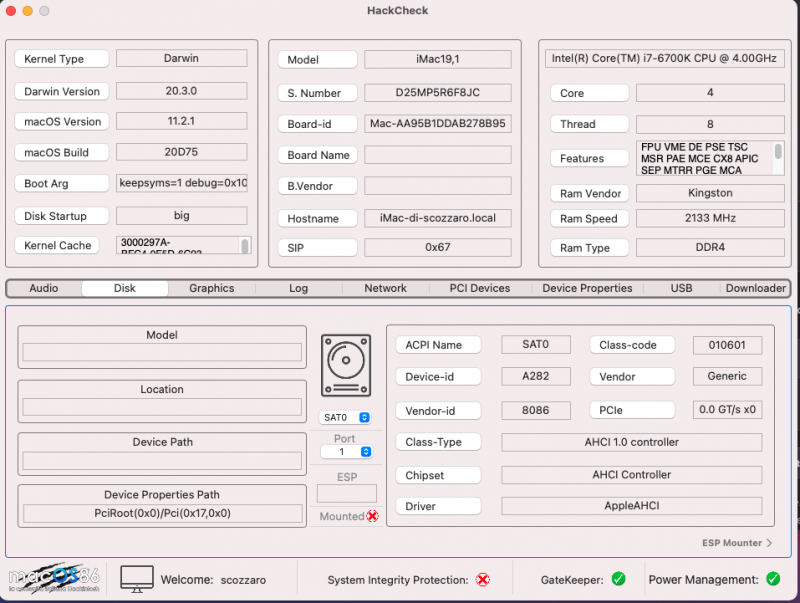Open ESP Mounter via its chevron

coord(768,543)
